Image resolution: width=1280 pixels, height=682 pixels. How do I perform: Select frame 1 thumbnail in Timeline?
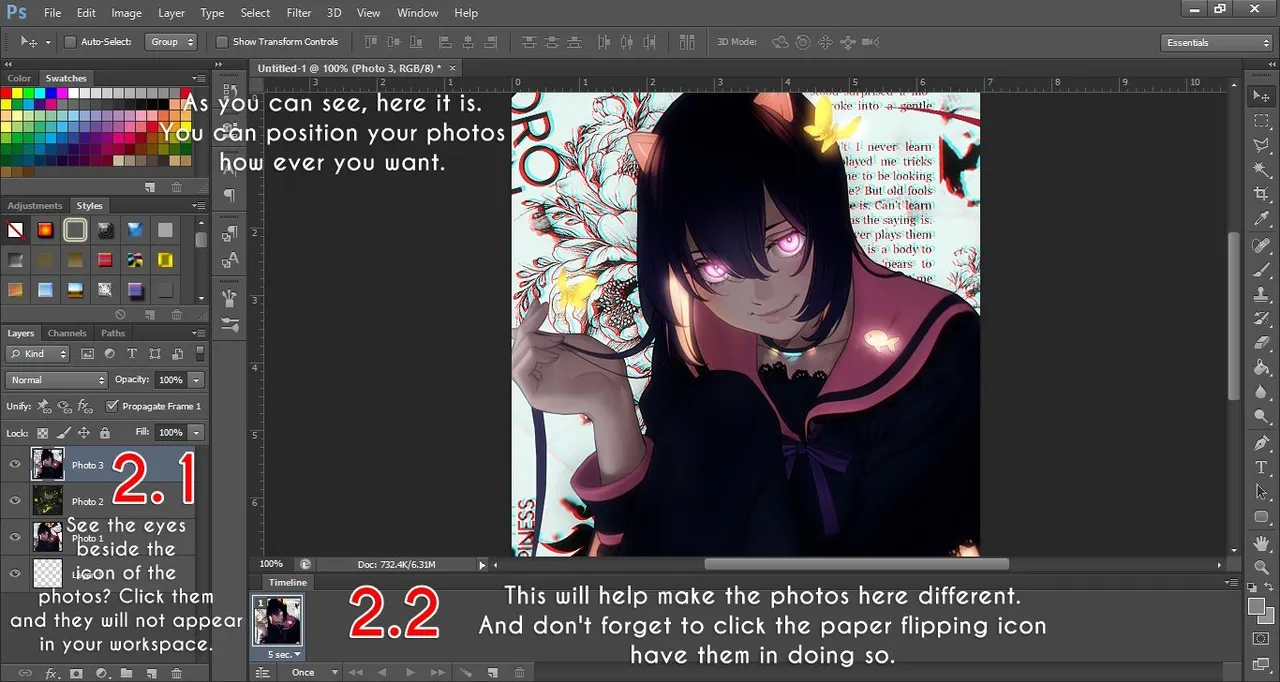[277, 621]
